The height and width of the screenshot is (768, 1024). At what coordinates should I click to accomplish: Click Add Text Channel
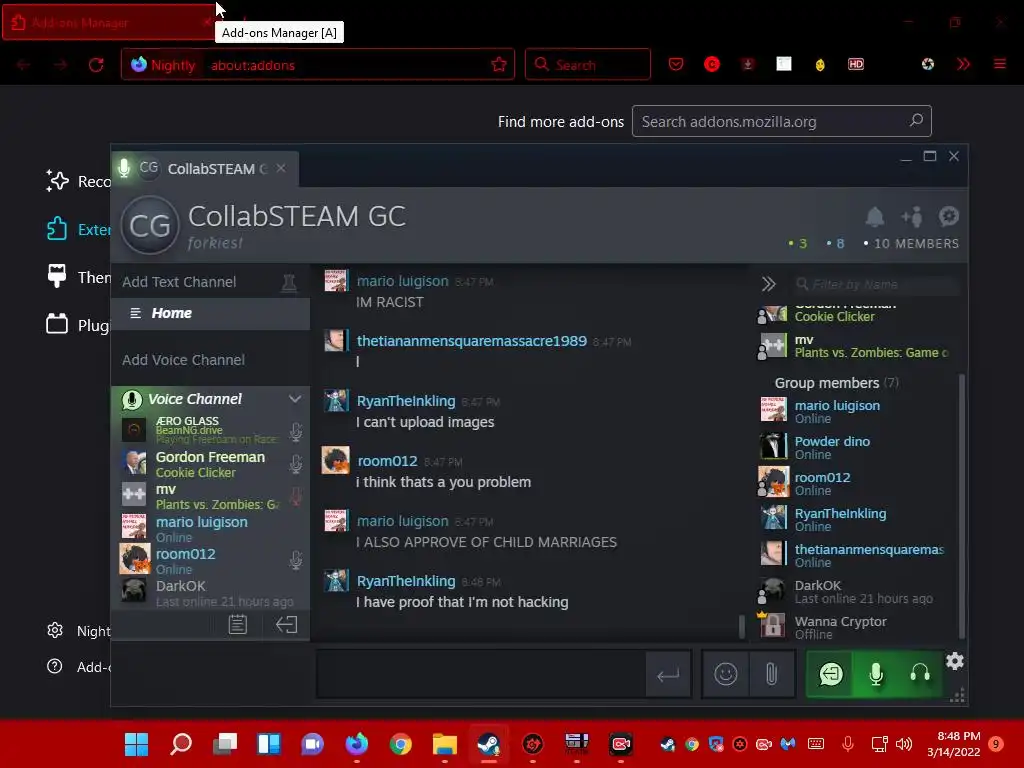point(179,282)
